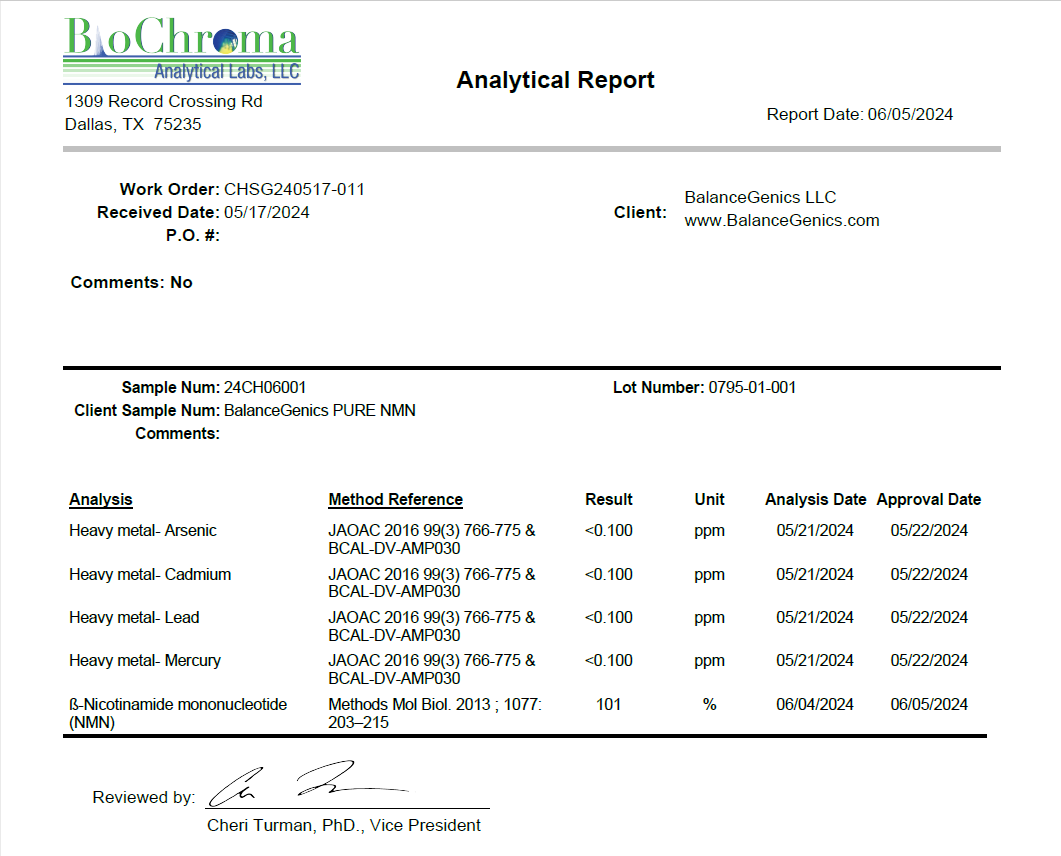Select the 1309 Record Crossing Rd address
Viewport: 1061px width, 856px height.
[163, 102]
